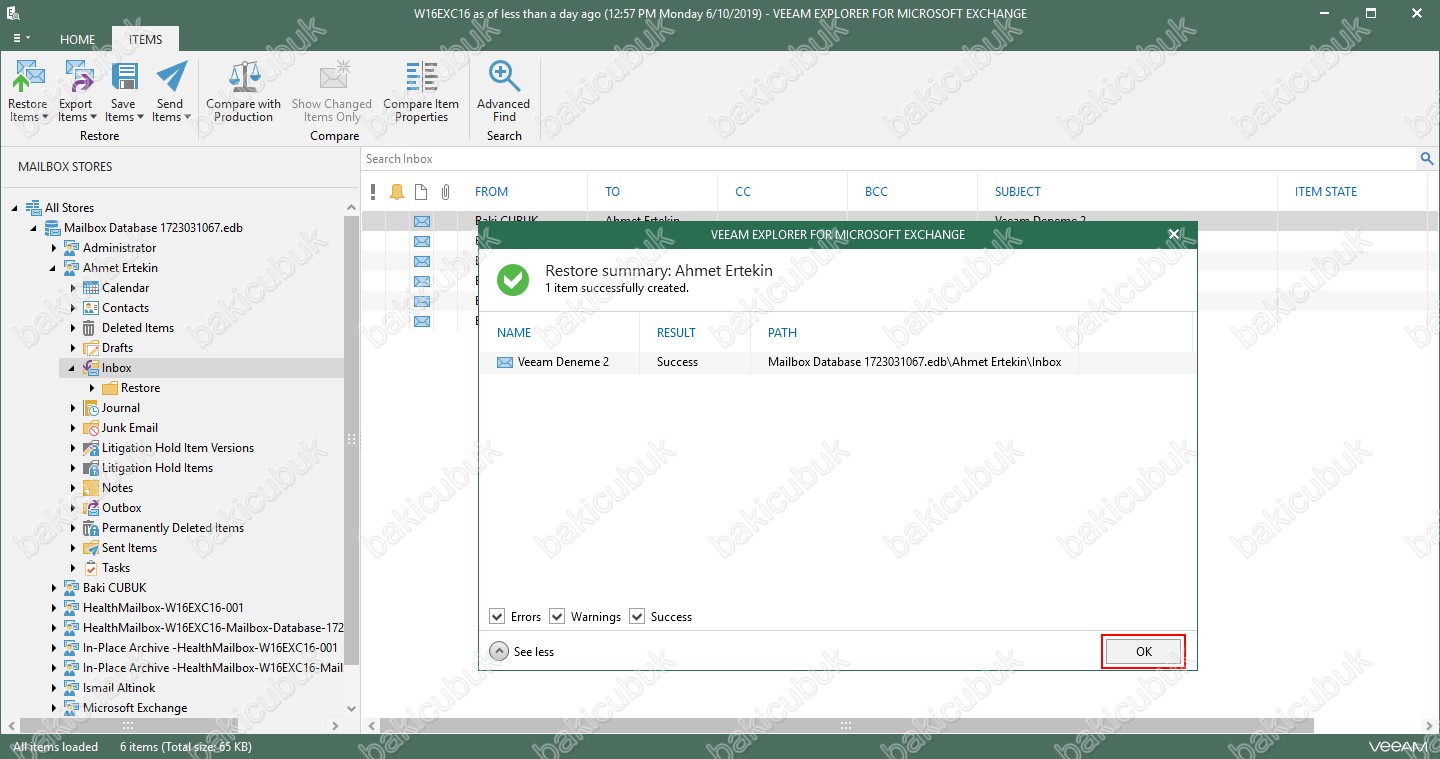This screenshot has height=759, width=1440.
Task: Switch to the ITEMS ribbon tab
Action: (145, 39)
